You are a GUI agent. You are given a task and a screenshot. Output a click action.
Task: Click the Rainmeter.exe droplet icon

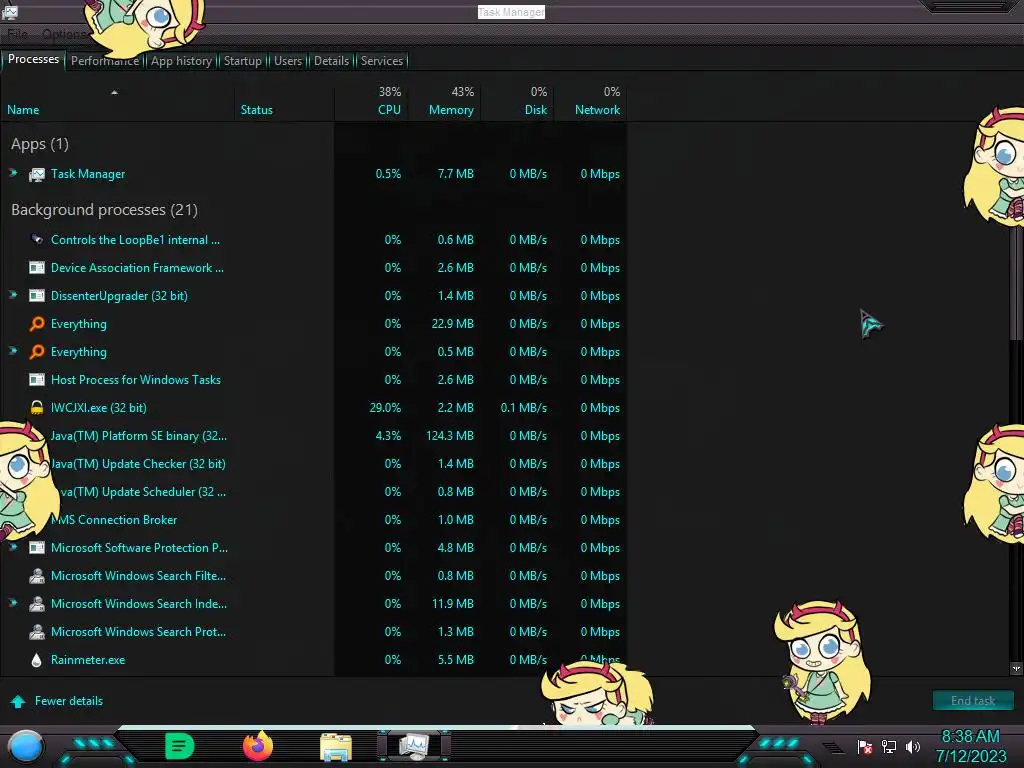coord(37,660)
